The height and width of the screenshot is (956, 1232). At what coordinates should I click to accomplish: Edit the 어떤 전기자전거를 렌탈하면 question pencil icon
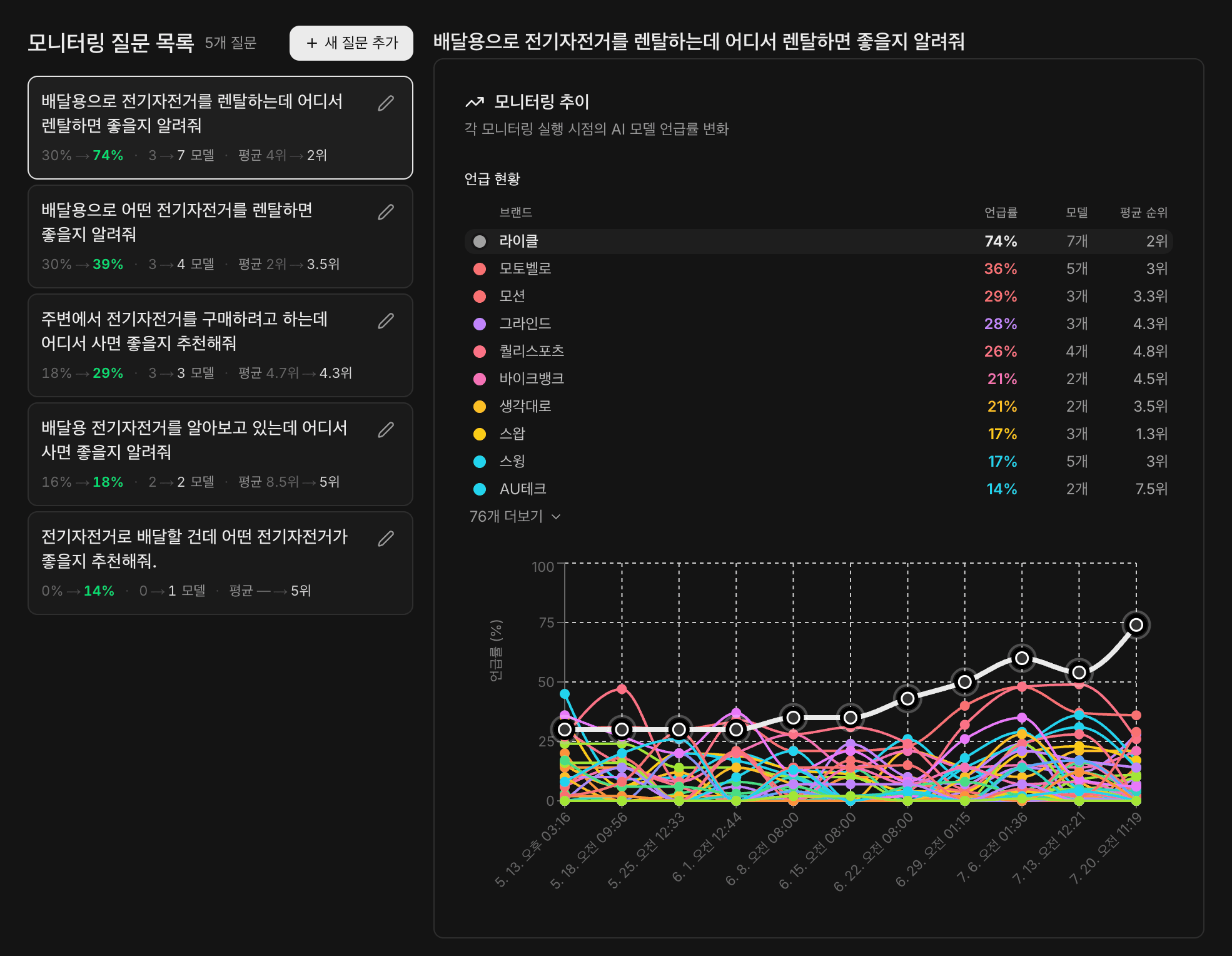tap(386, 212)
